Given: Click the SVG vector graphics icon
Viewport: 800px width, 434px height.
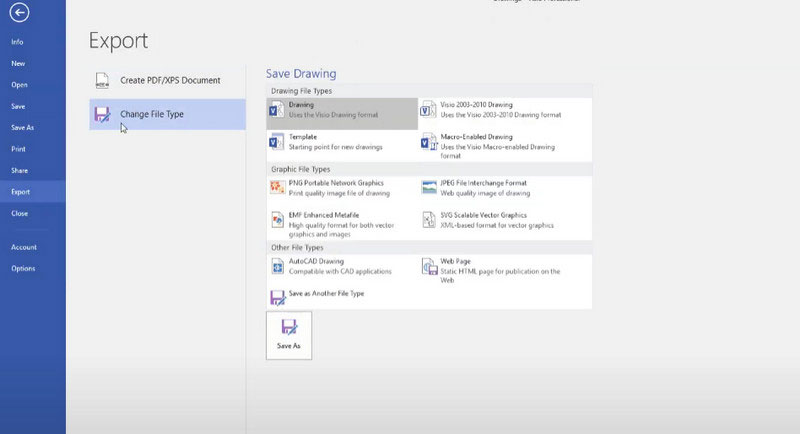Looking at the screenshot, I should tap(429, 220).
